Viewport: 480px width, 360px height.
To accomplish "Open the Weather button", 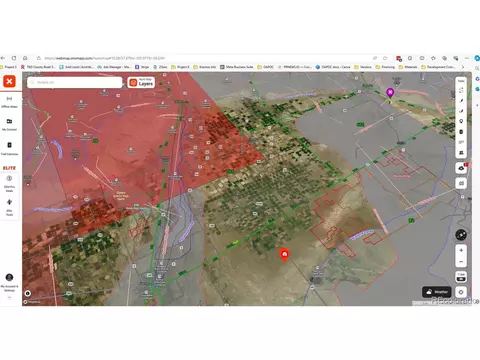I will click(437, 292).
